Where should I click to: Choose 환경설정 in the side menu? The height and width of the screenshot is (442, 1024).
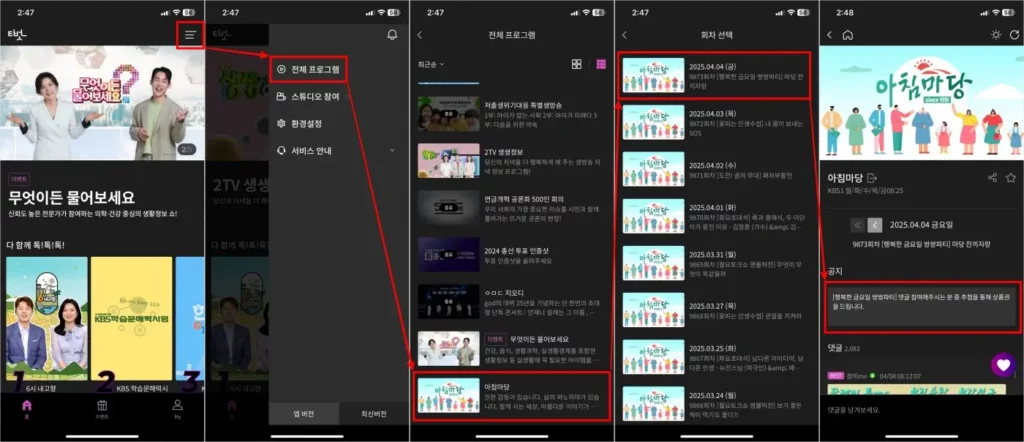pos(299,123)
